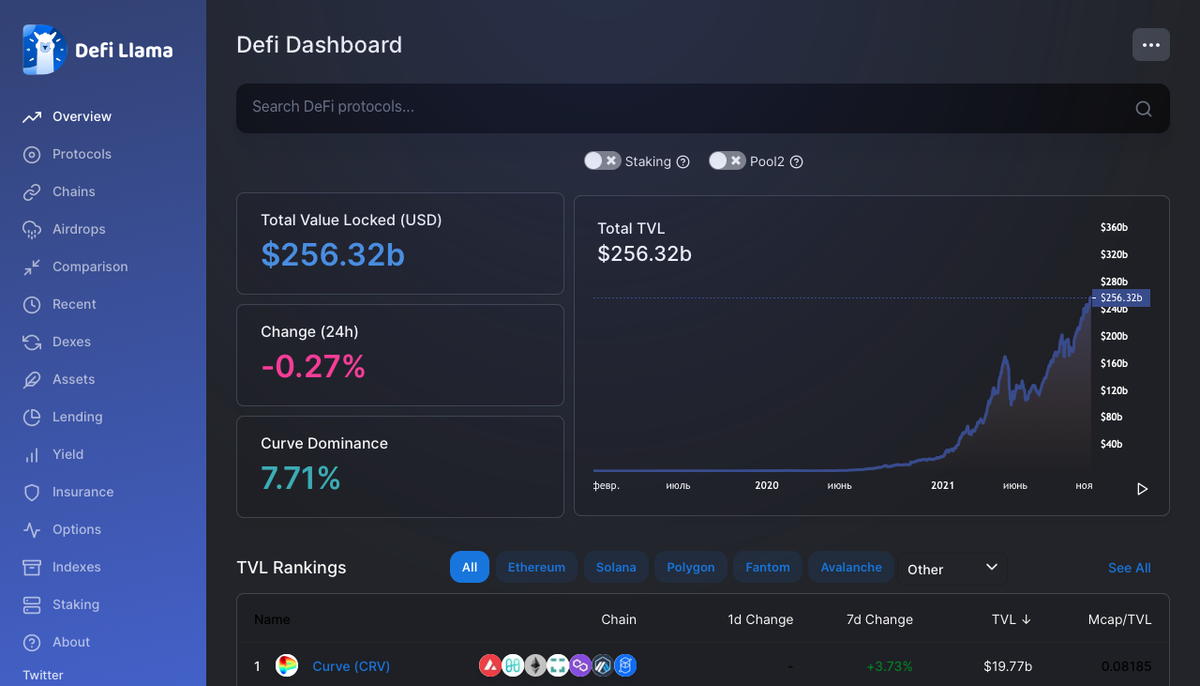Click the Assets feather icon
Screen dimensions: 1200x686
tap(32, 379)
